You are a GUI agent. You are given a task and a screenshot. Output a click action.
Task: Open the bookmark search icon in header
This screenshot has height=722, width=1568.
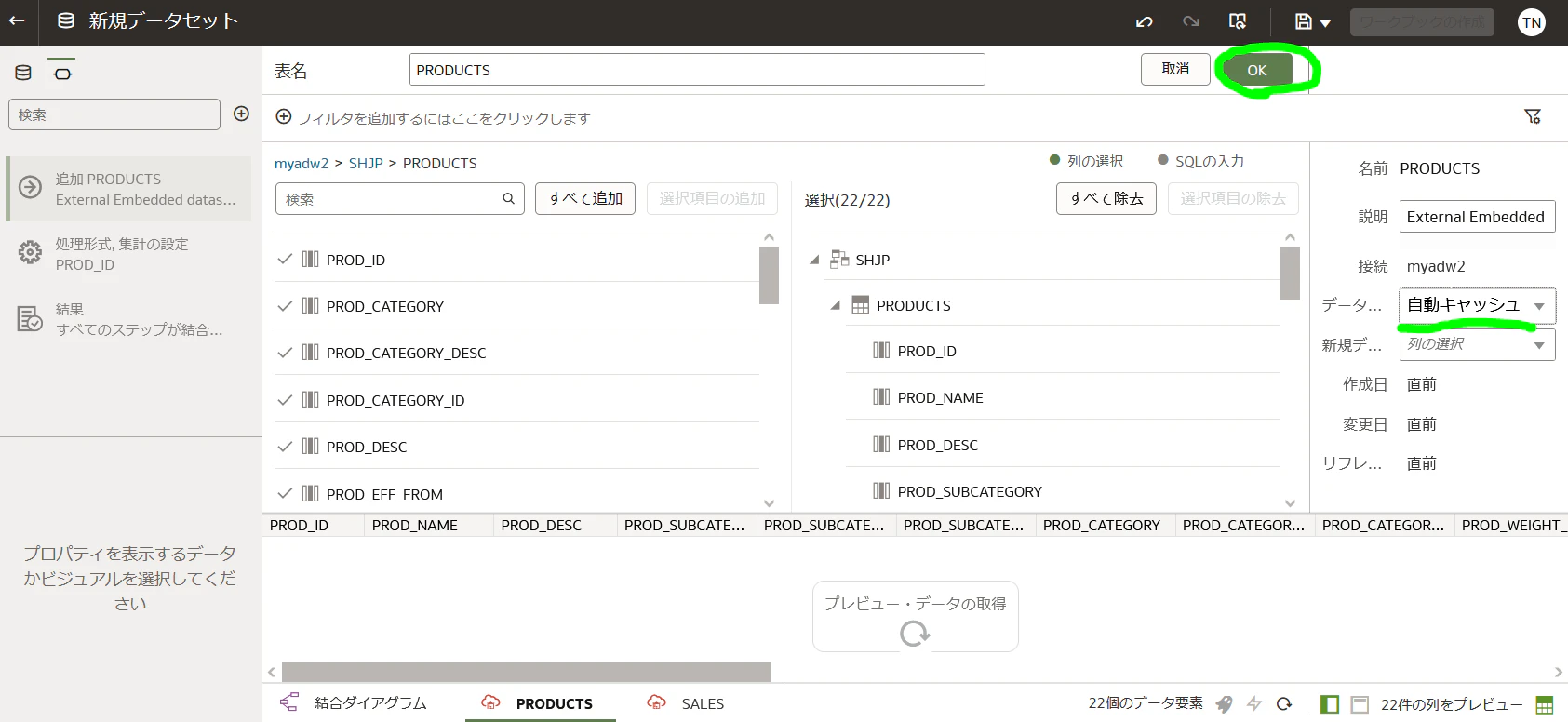click(1238, 21)
